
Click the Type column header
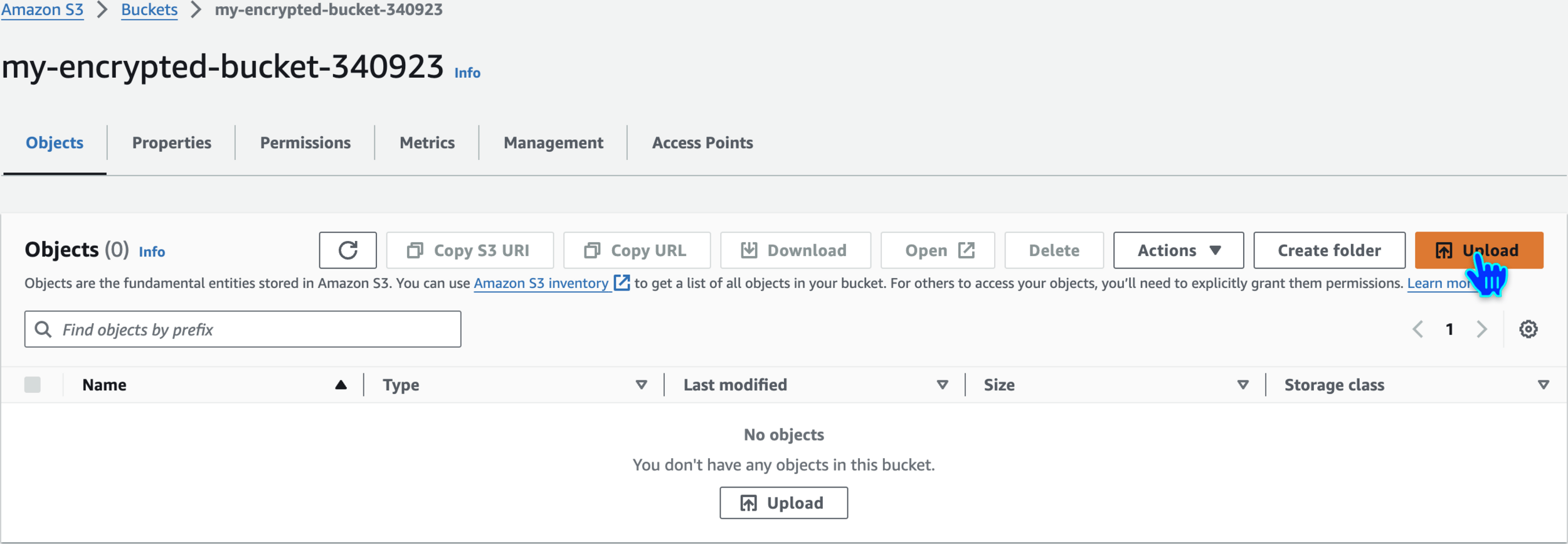(x=401, y=385)
